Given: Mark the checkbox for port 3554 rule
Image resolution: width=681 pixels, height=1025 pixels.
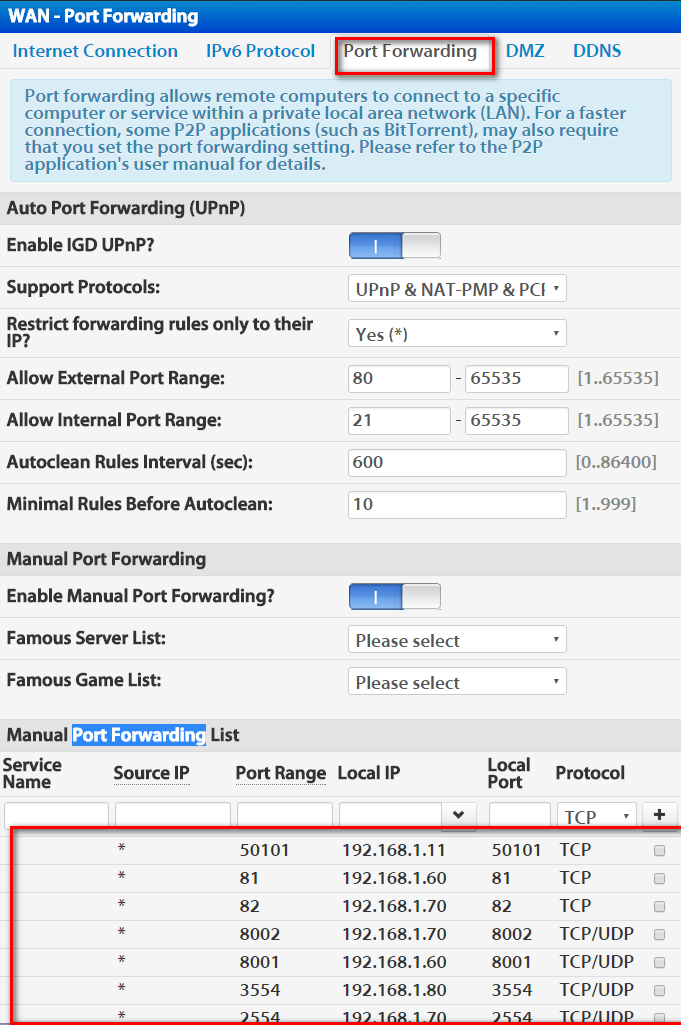Looking at the screenshot, I should tap(659, 990).
